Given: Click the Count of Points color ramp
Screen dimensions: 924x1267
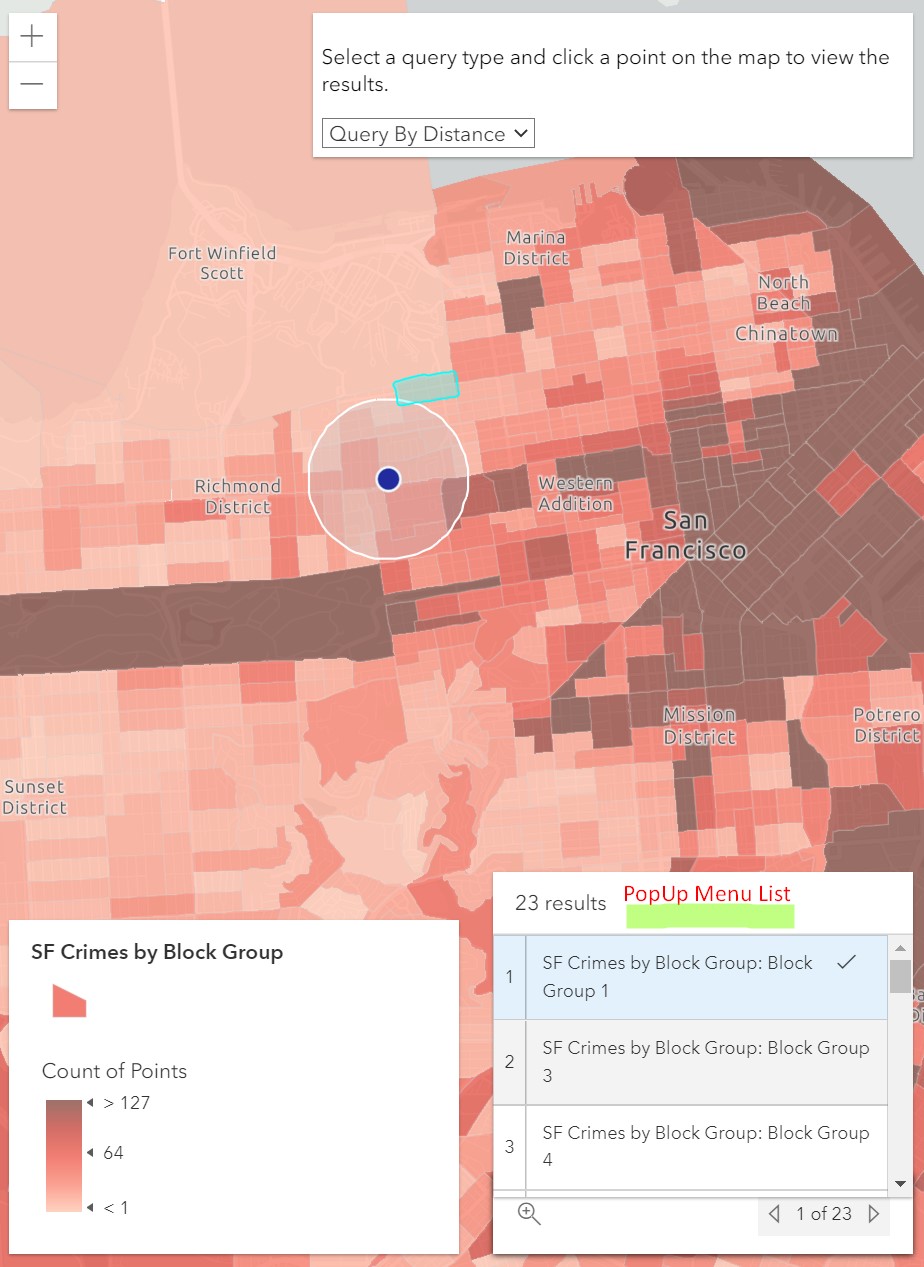Looking at the screenshot, I should (62, 1155).
